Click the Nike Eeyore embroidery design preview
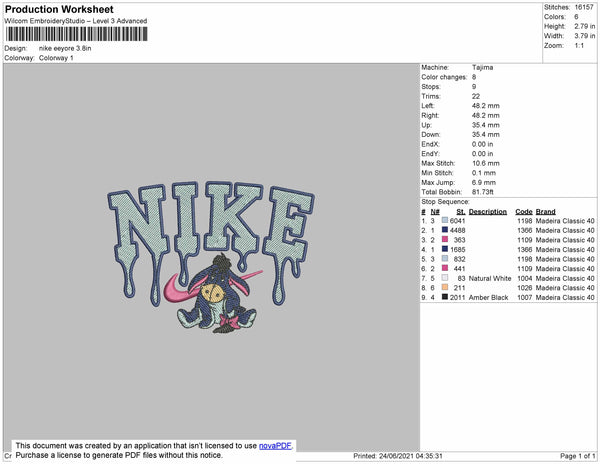 click(211, 257)
